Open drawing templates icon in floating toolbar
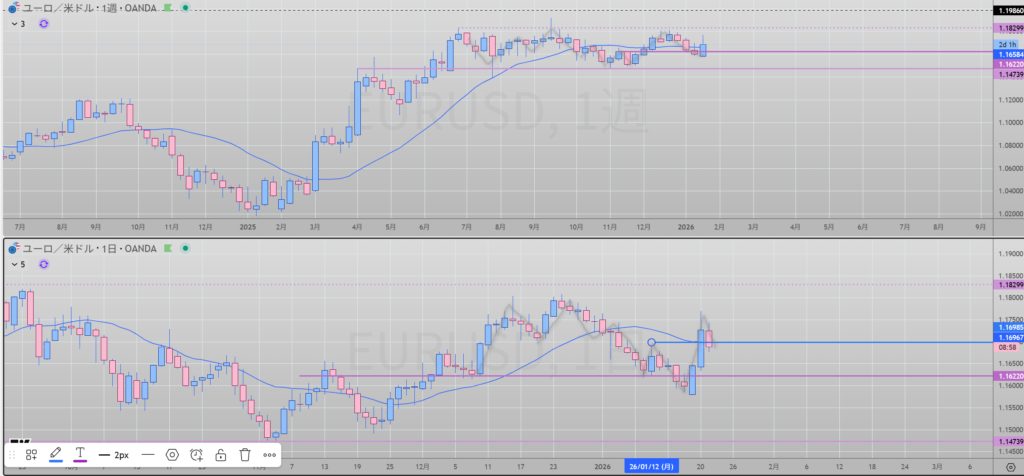Screen dimensions: 1024x476 pos(32,454)
